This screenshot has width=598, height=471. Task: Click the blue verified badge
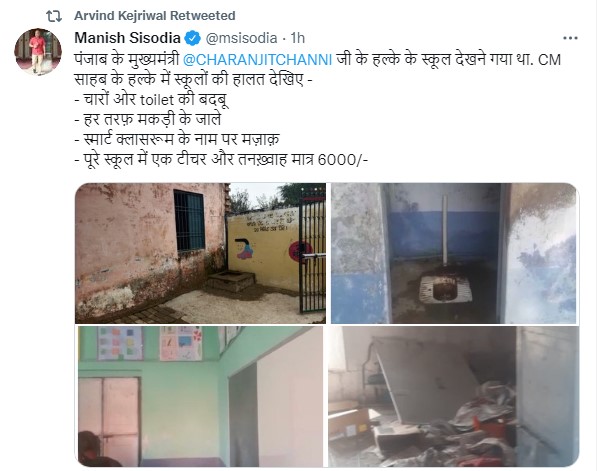[193, 38]
